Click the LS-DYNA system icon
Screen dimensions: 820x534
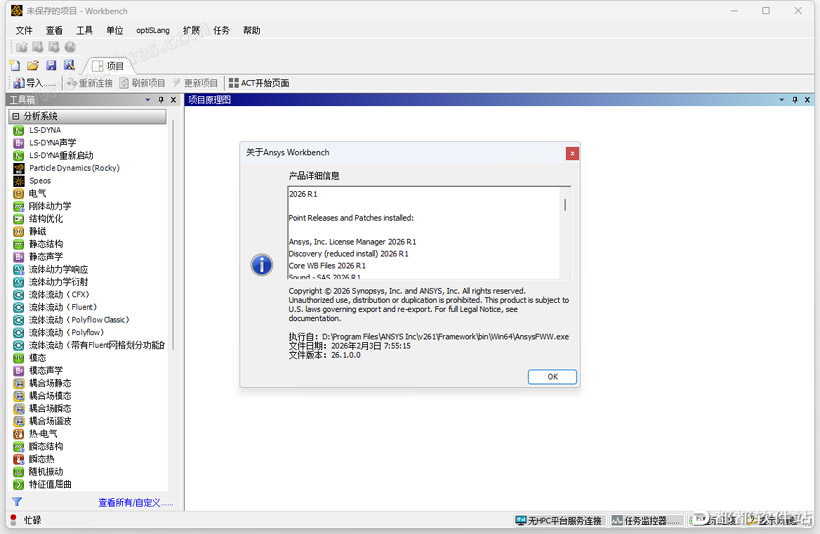18,130
